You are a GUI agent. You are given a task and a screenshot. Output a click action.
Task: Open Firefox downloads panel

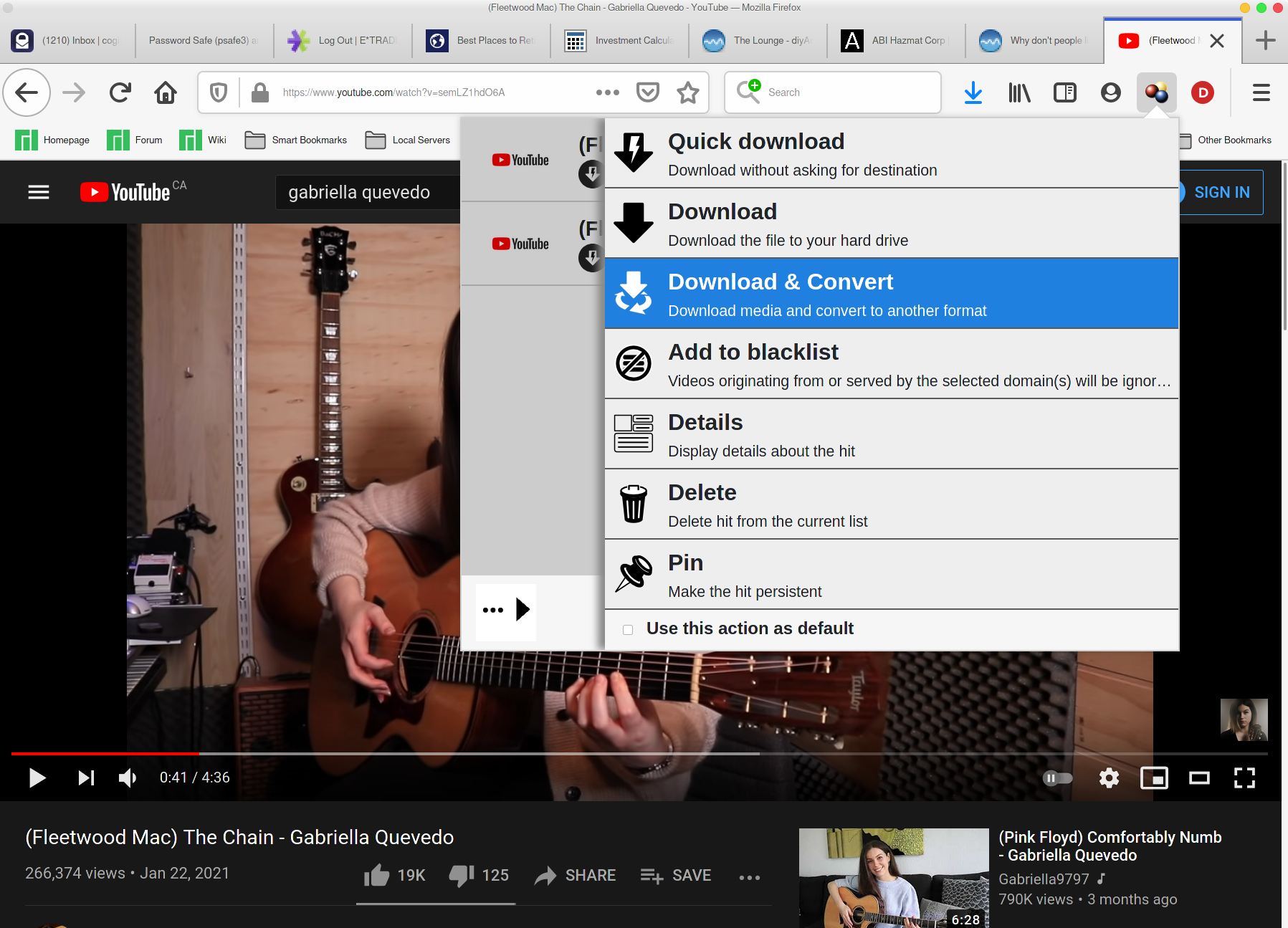[973, 92]
